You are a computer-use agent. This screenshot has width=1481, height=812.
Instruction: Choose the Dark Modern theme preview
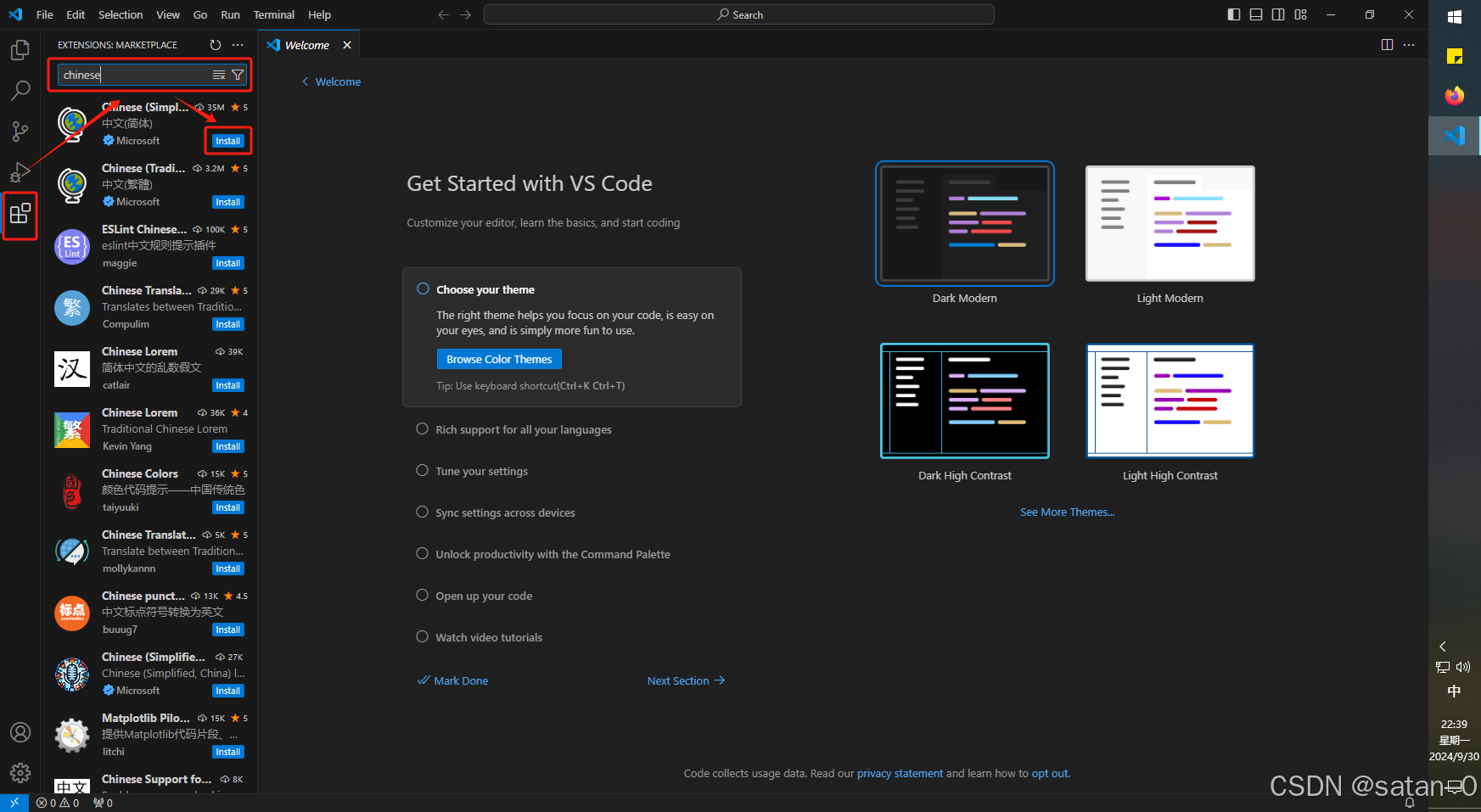point(965,224)
